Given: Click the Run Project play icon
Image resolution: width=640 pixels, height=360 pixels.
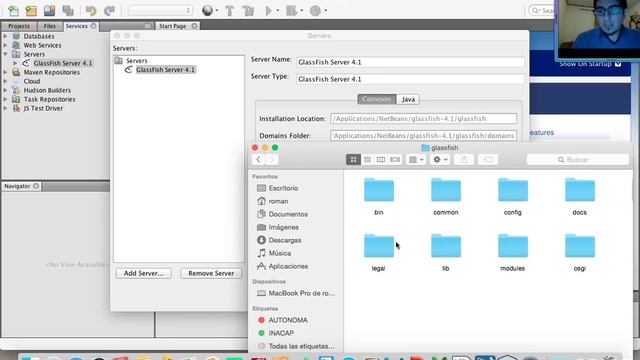Looking at the screenshot, I should coord(268,11).
